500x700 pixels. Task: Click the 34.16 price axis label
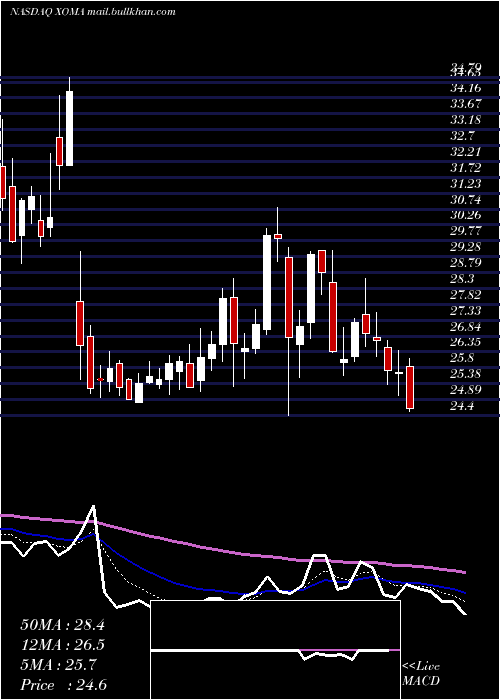coord(466,87)
